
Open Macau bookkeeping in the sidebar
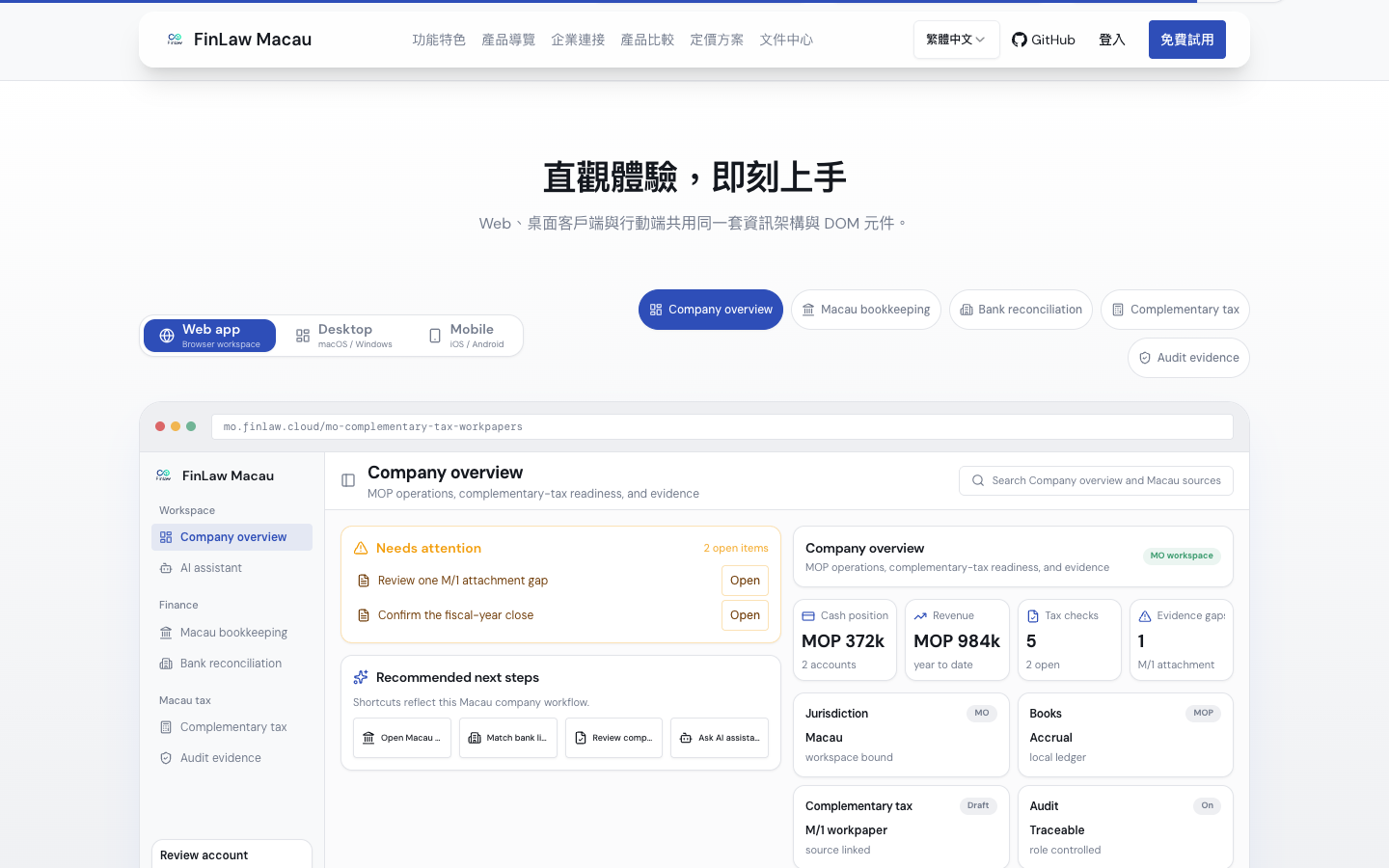[231, 633]
